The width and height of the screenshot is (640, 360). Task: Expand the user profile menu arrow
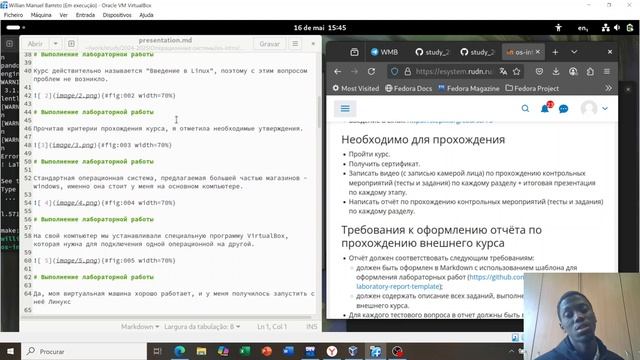(x=605, y=109)
